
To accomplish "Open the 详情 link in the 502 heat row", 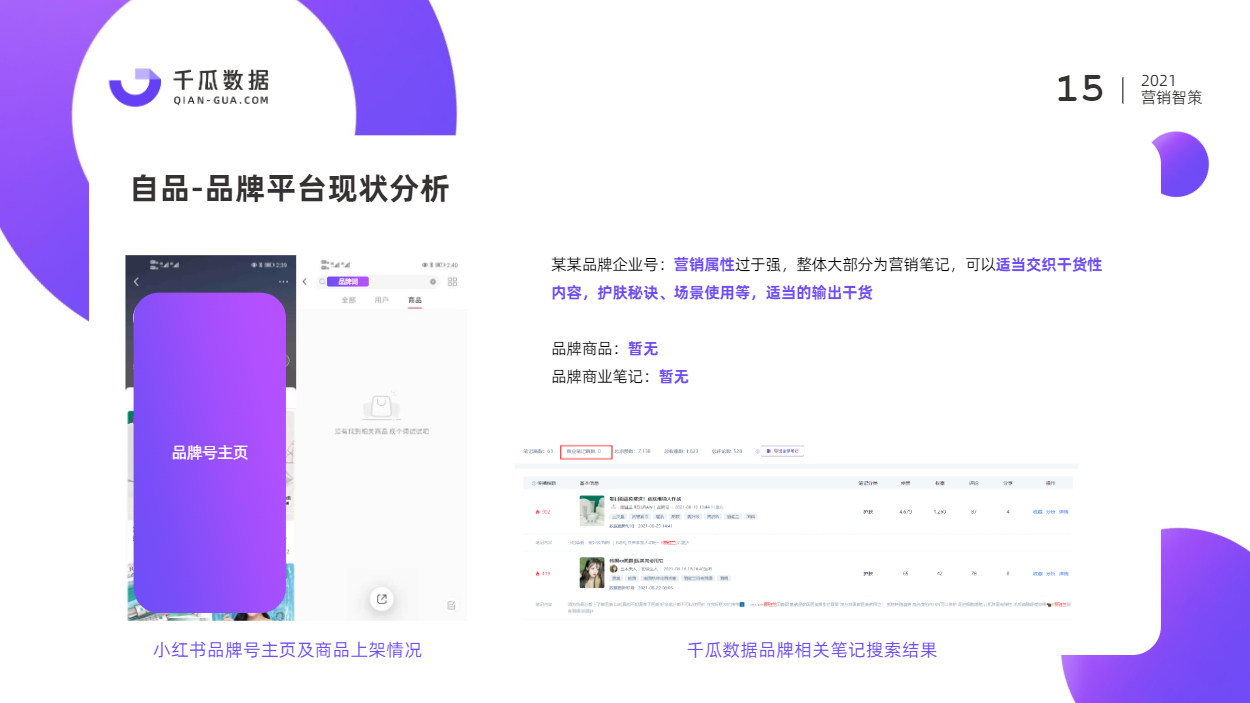I will (1064, 512).
